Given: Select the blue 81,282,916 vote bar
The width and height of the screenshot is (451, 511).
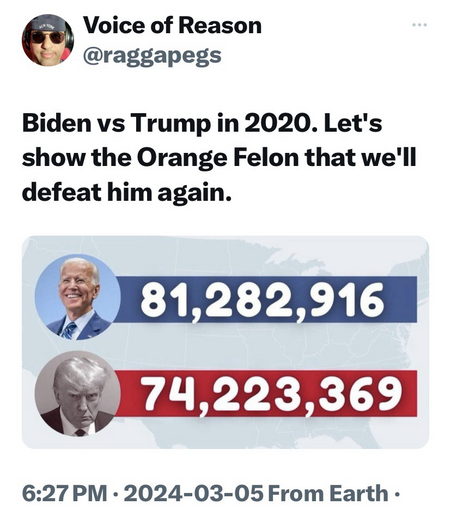Looking at the screenshot, I should tap(265, 299).
